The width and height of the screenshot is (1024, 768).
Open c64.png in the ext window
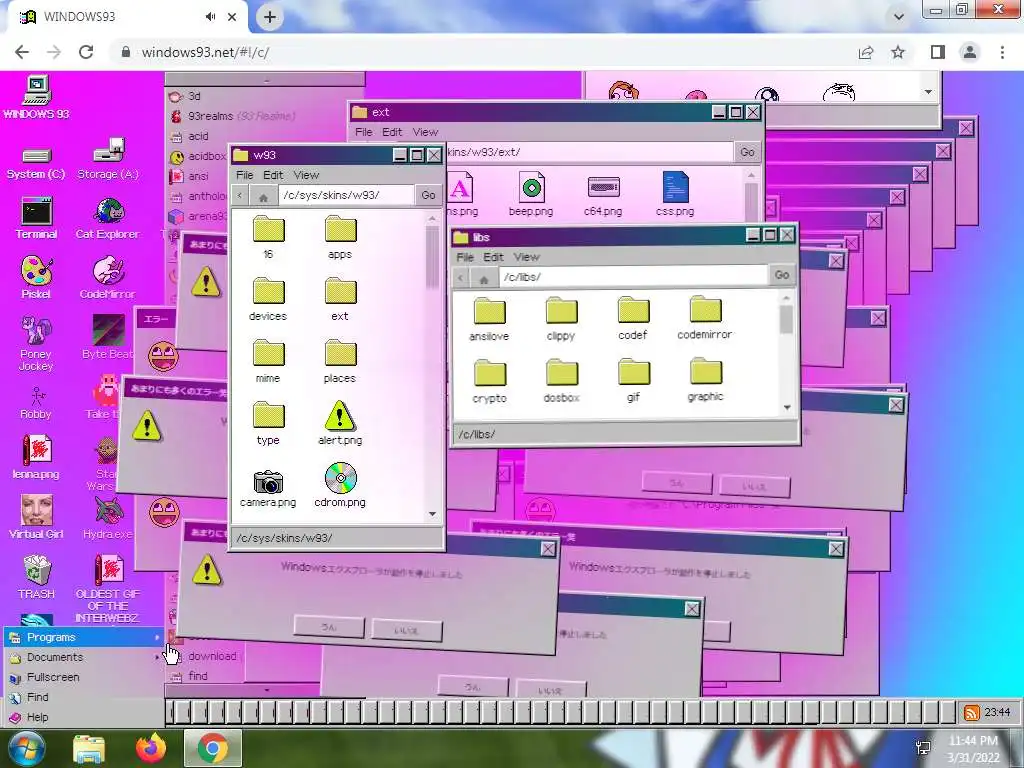[603, 195]
